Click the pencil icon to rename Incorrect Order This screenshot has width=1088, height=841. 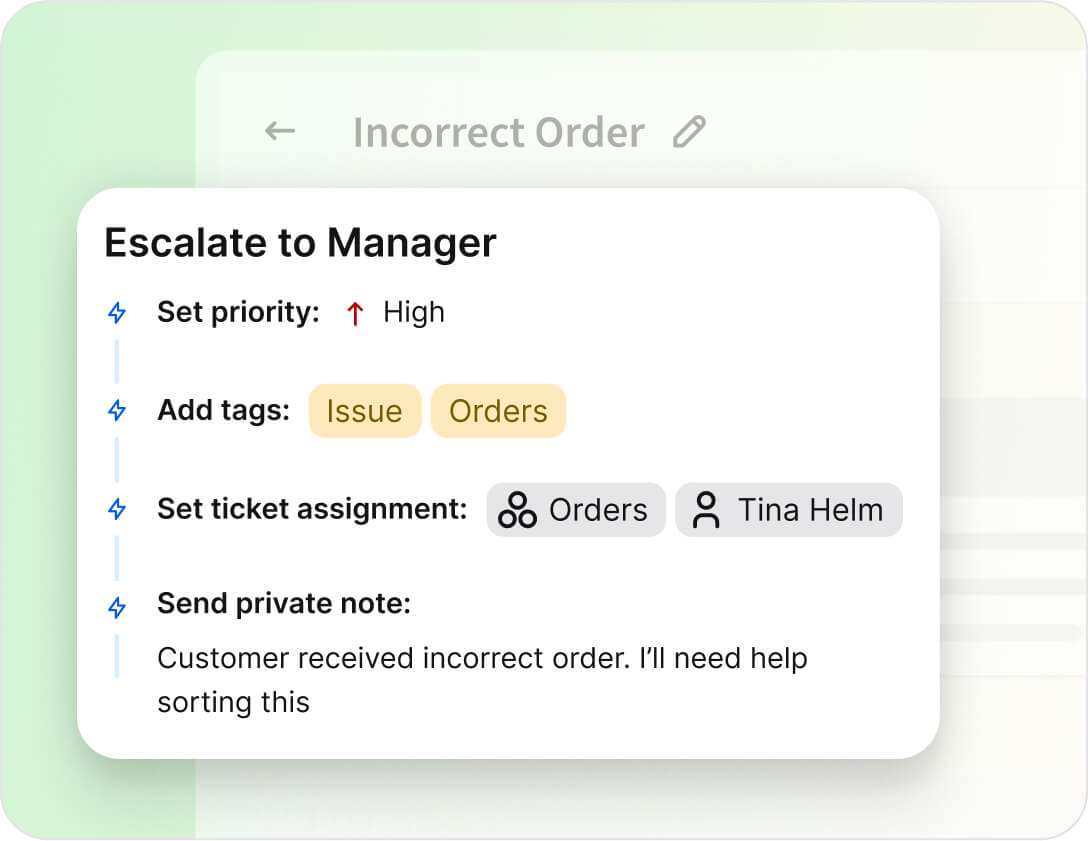point(689,131)
